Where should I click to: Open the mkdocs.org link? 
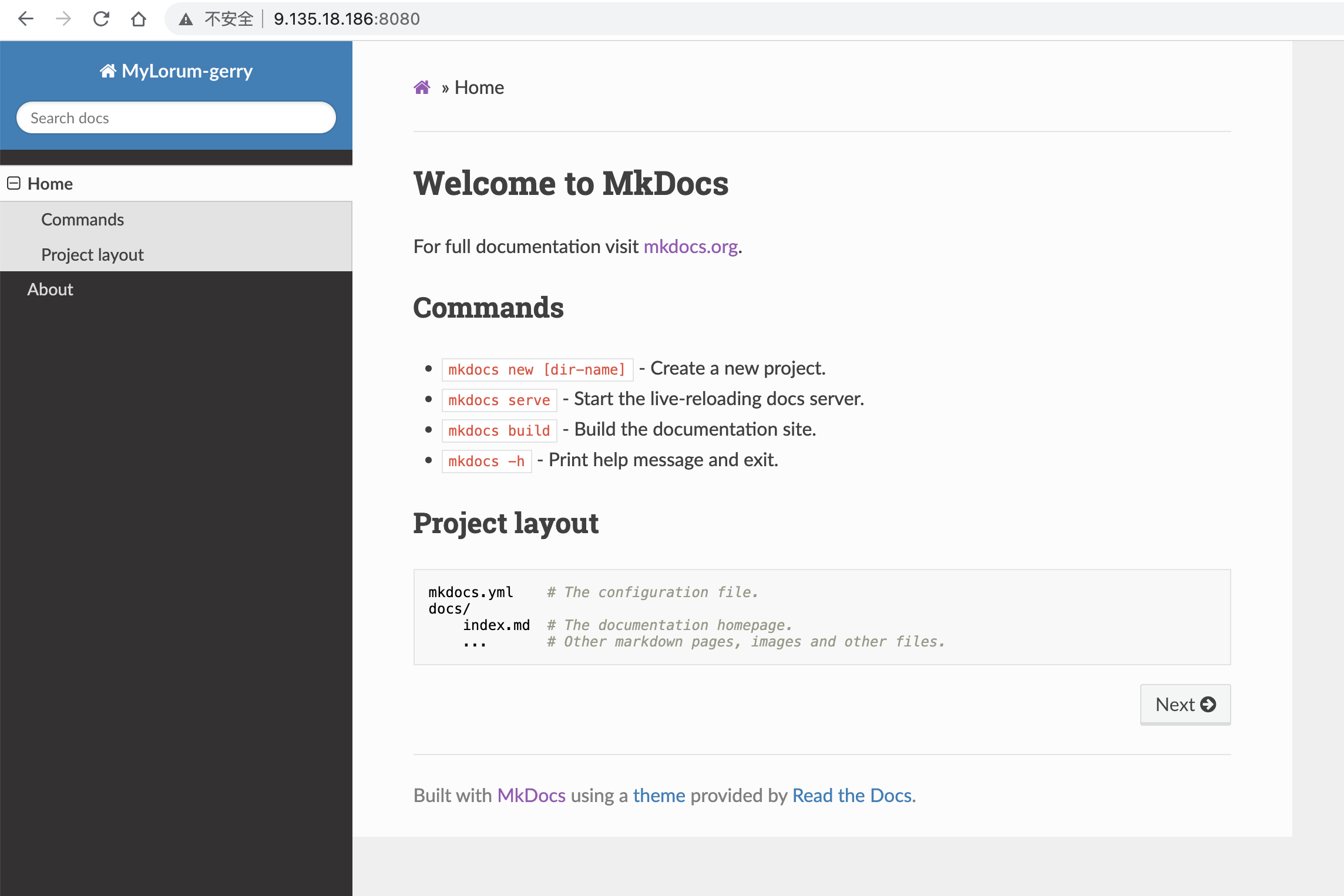click(690, 247)
